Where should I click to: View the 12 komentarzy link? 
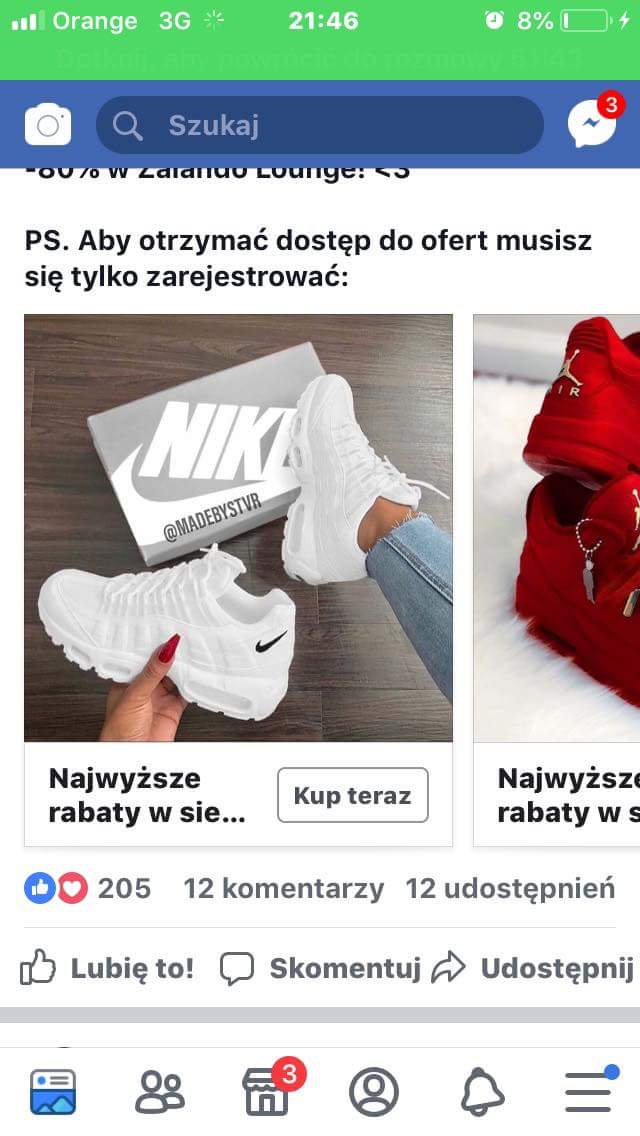(283, 888)
